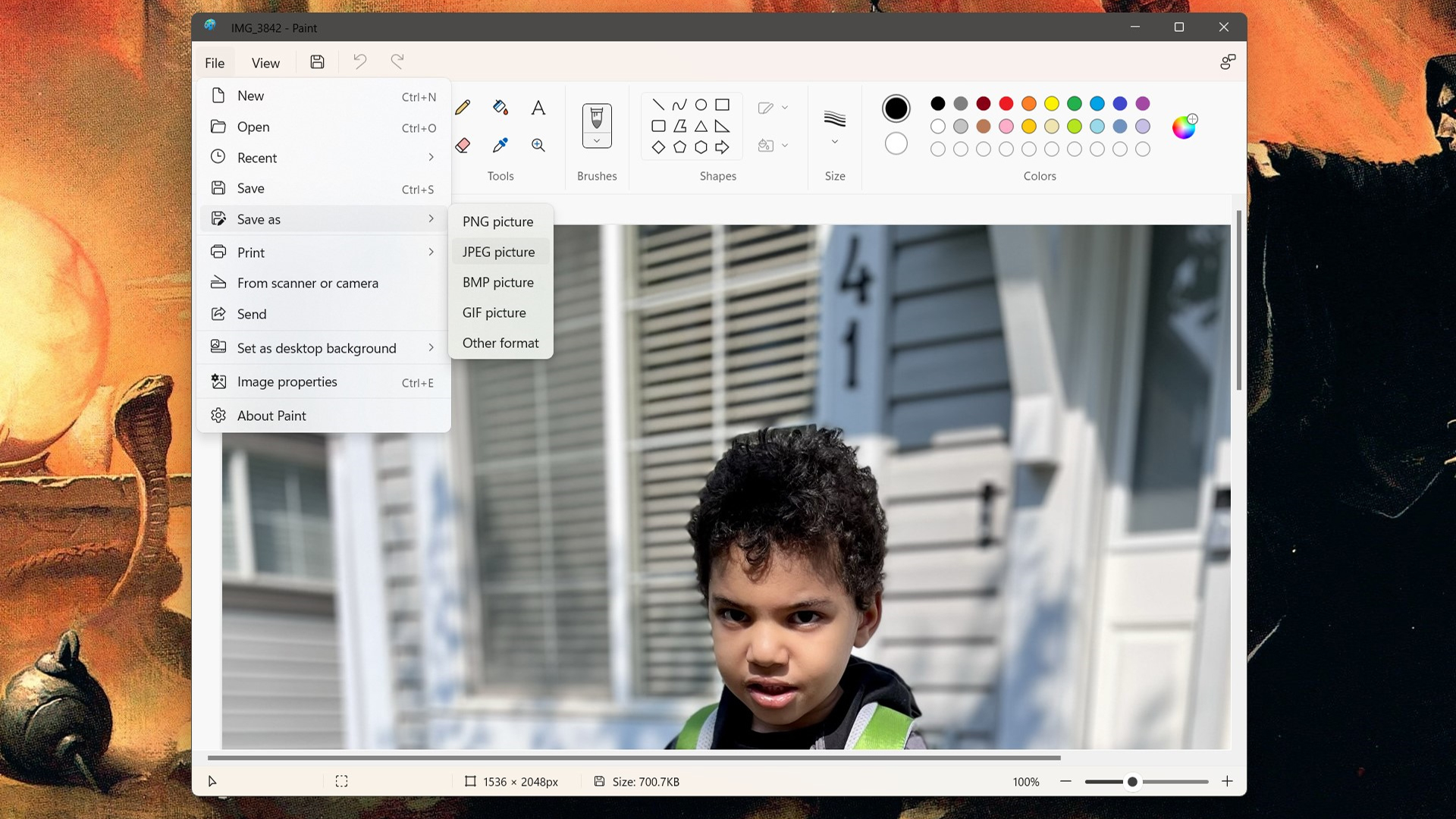The height and width of the screenshot is (819, 1456).
Task: Select the Pencil tool
Action: tap(462, 107)
